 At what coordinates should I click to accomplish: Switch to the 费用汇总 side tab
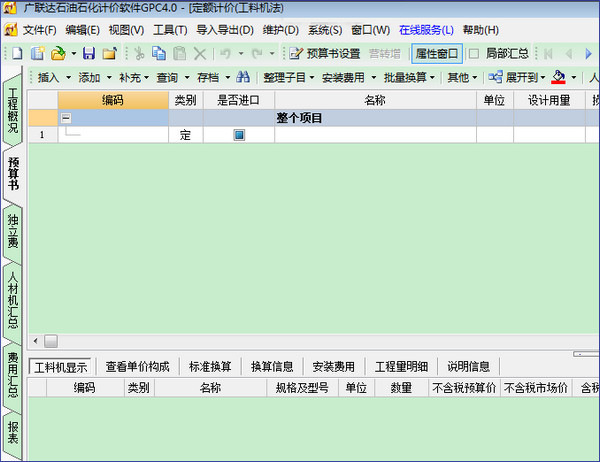coord(13,375)
